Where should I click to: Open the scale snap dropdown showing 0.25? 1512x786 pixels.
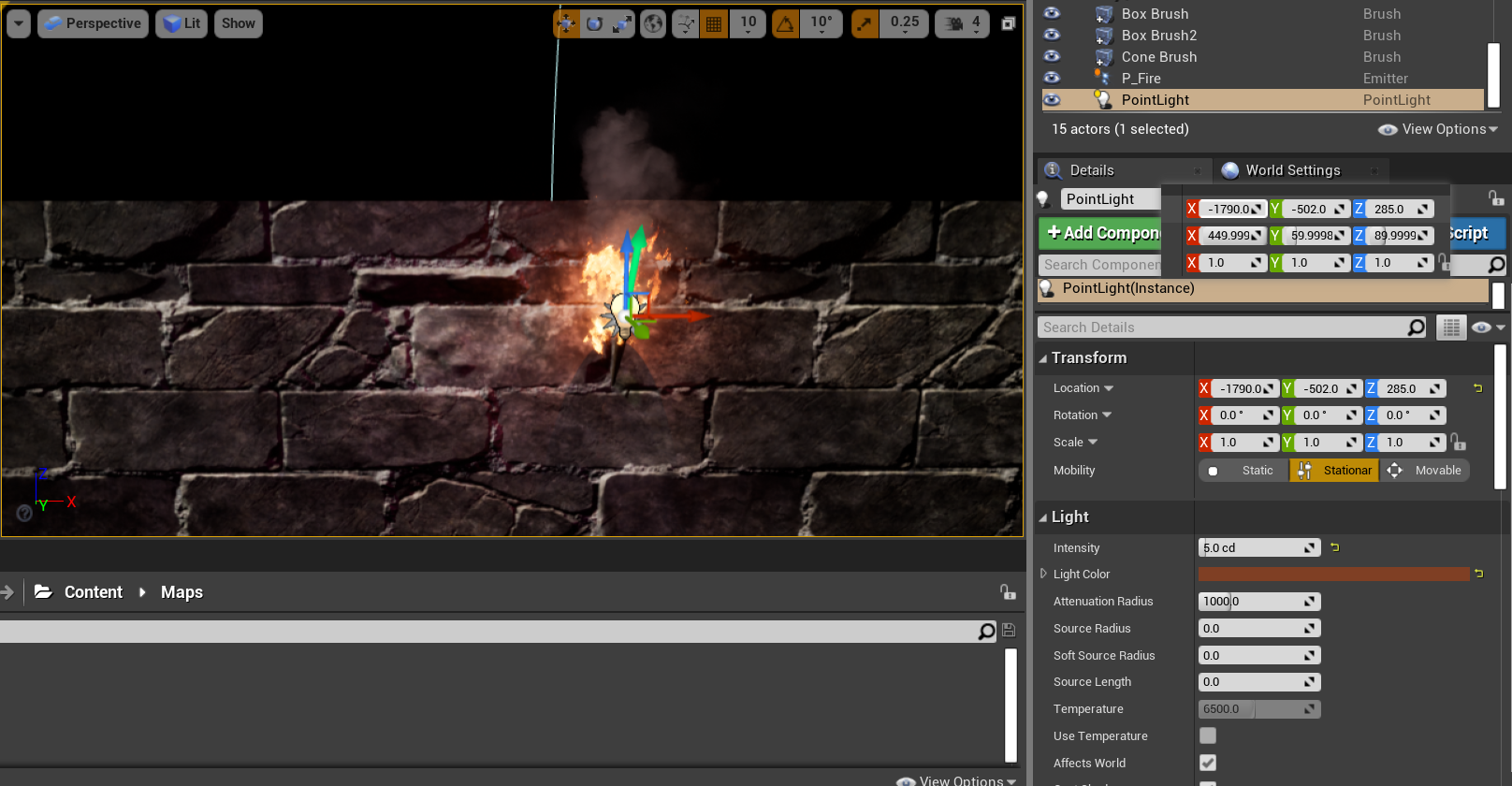pyautogui.click(x=905, y=23)
